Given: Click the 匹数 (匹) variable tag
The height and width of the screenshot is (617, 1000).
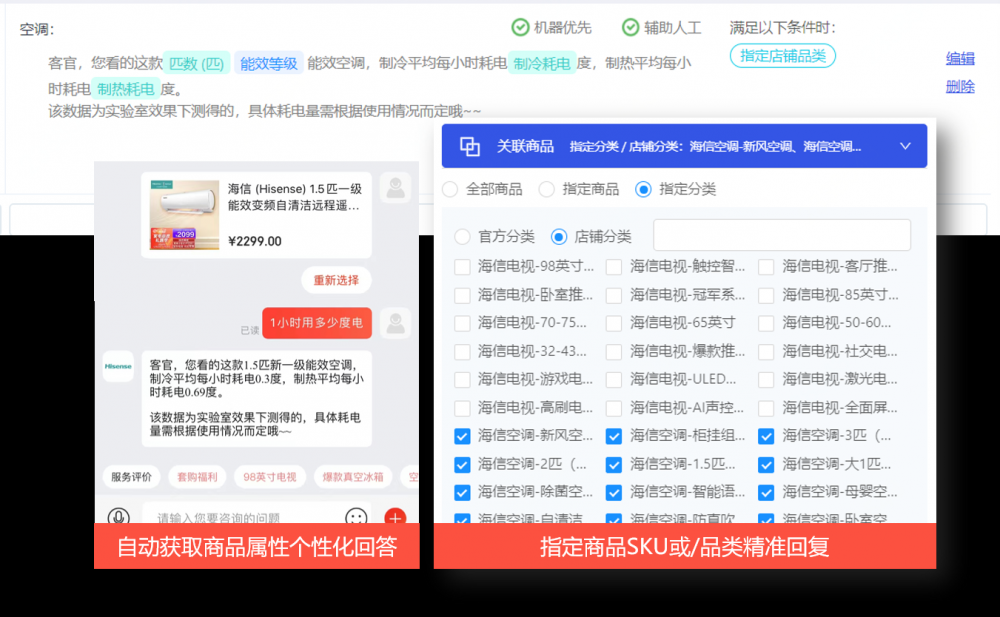Looking at the screenshot, I should 196,63.
